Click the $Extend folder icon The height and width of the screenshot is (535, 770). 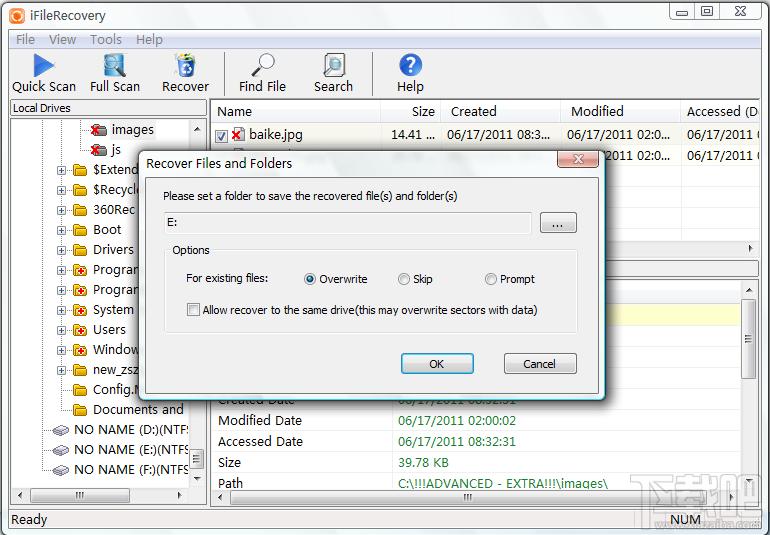(80, 170)
